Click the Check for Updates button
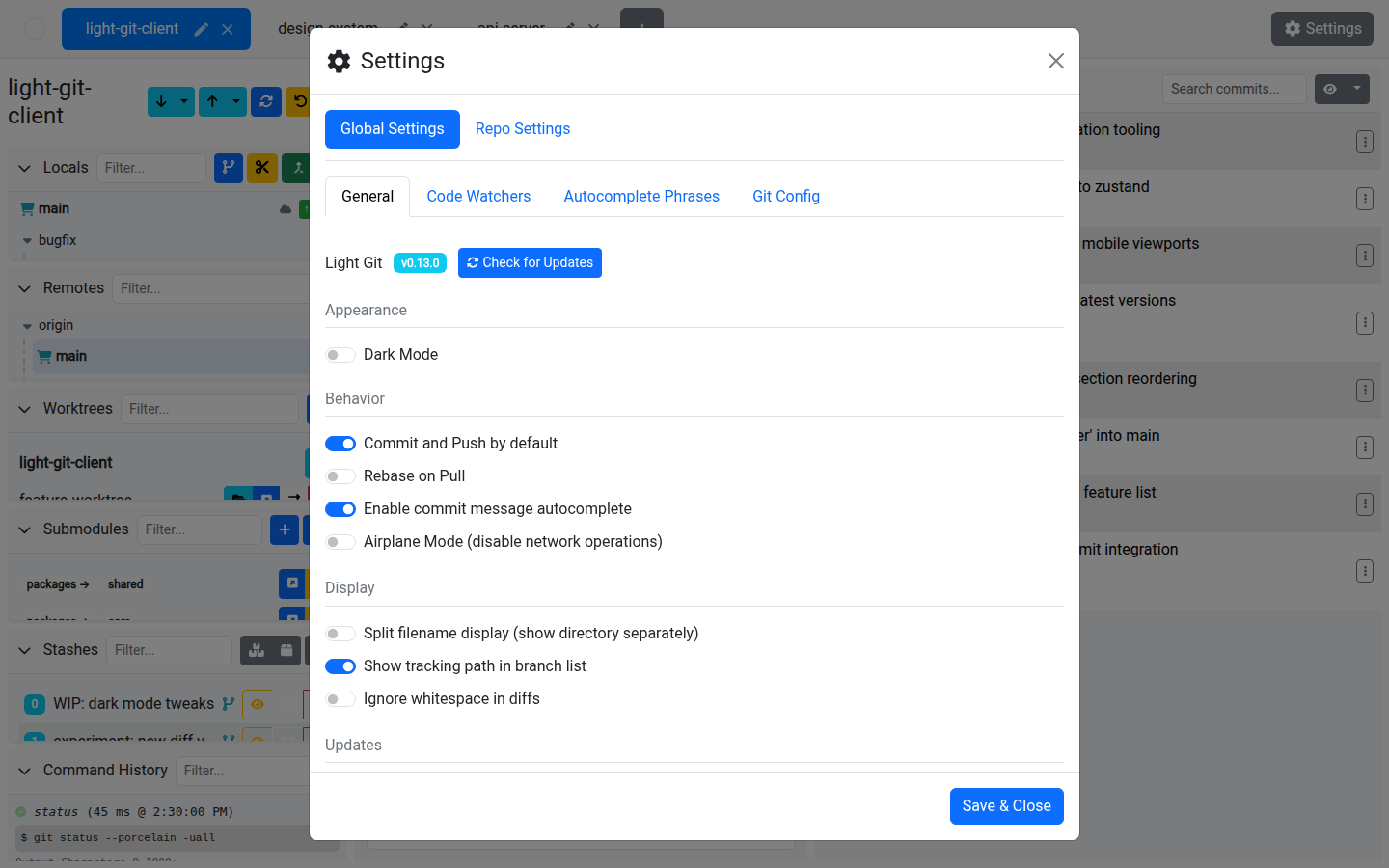Viewport: 1389px width, 868px height. 530,262
